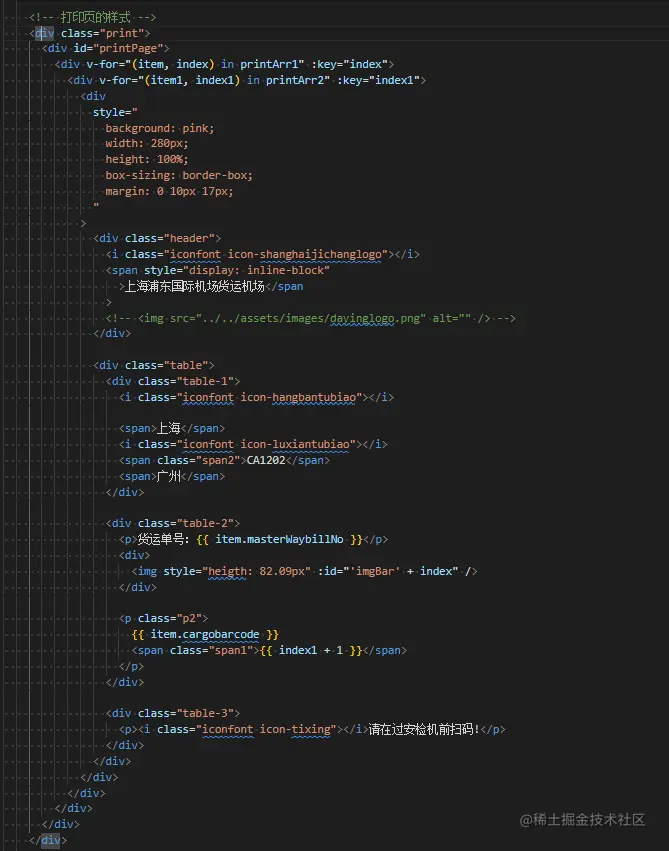The width and height of the screenshot is (669, 851).
Task: Click printArr1 in the v-for line
Action: tap(272, 64)
